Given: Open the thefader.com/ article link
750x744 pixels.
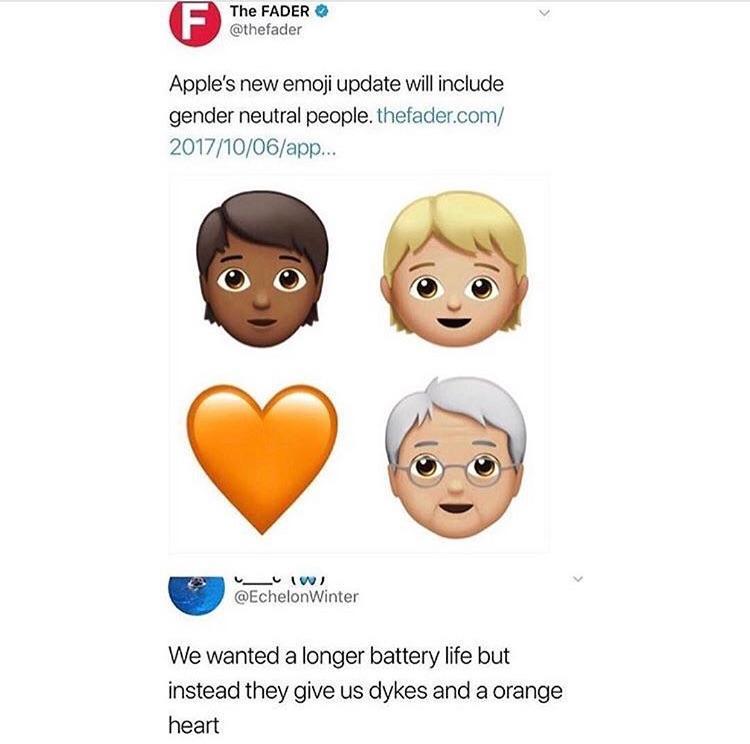Looking at the screenshot, I should click(440, 116).
